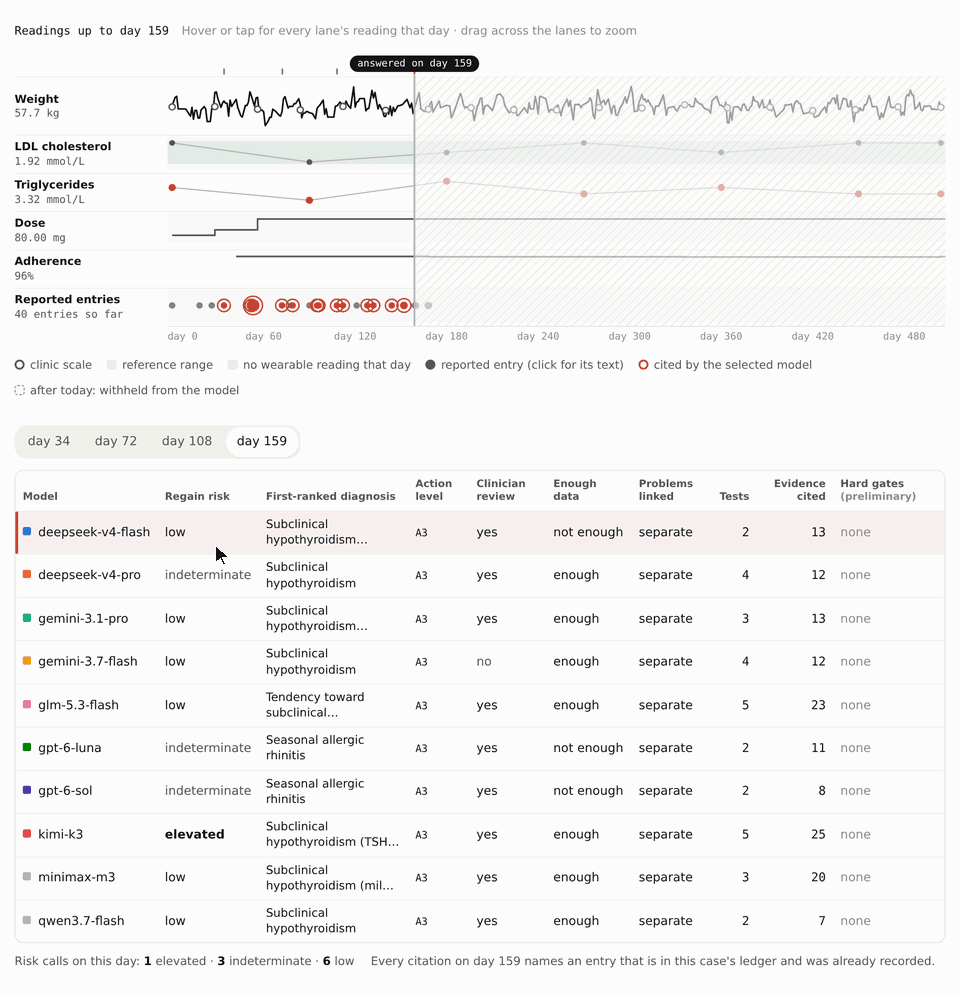This screenshot has width=960, height=996.
Task: Click the Action level column header
Action: click(x=433, y=490)
